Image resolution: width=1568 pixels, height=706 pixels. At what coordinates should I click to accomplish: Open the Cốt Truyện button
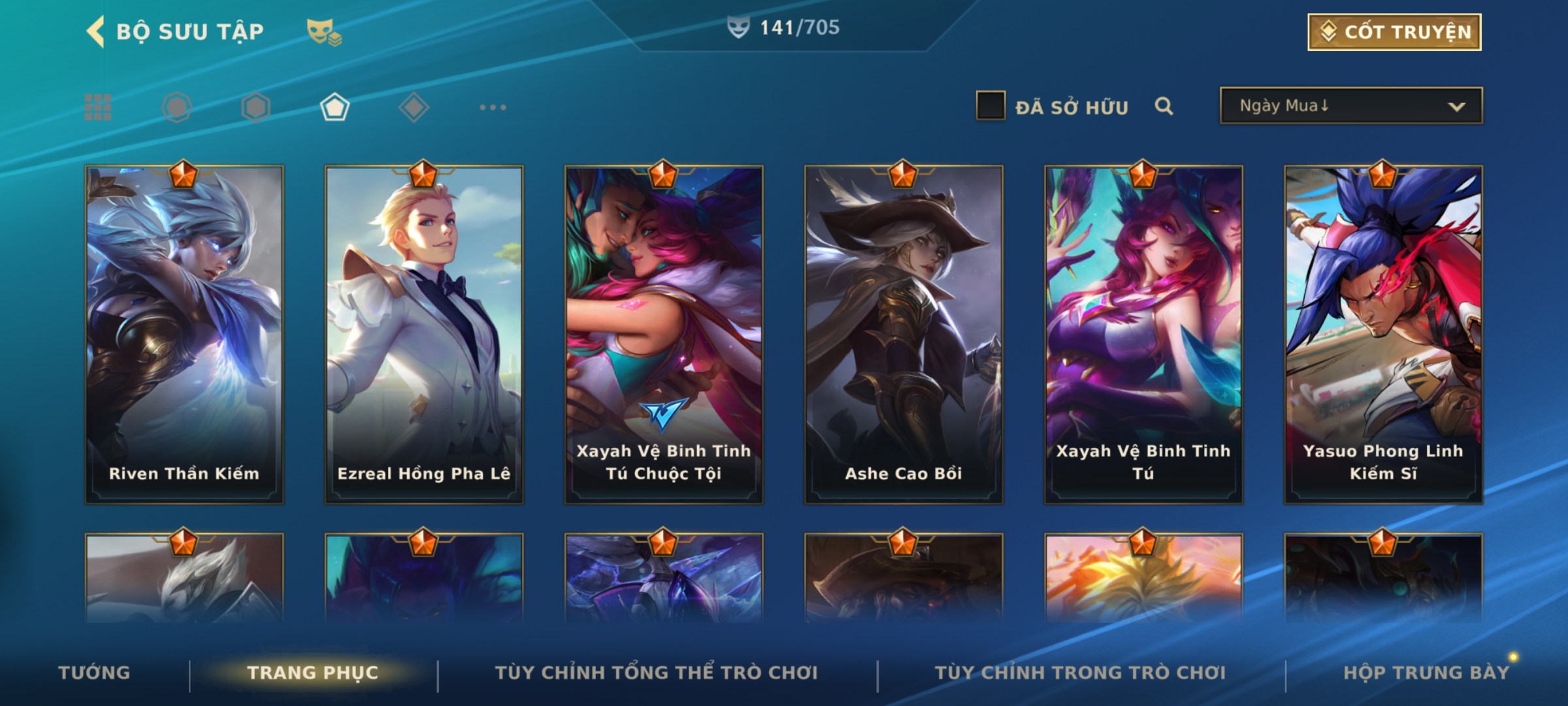[1394, 31]
